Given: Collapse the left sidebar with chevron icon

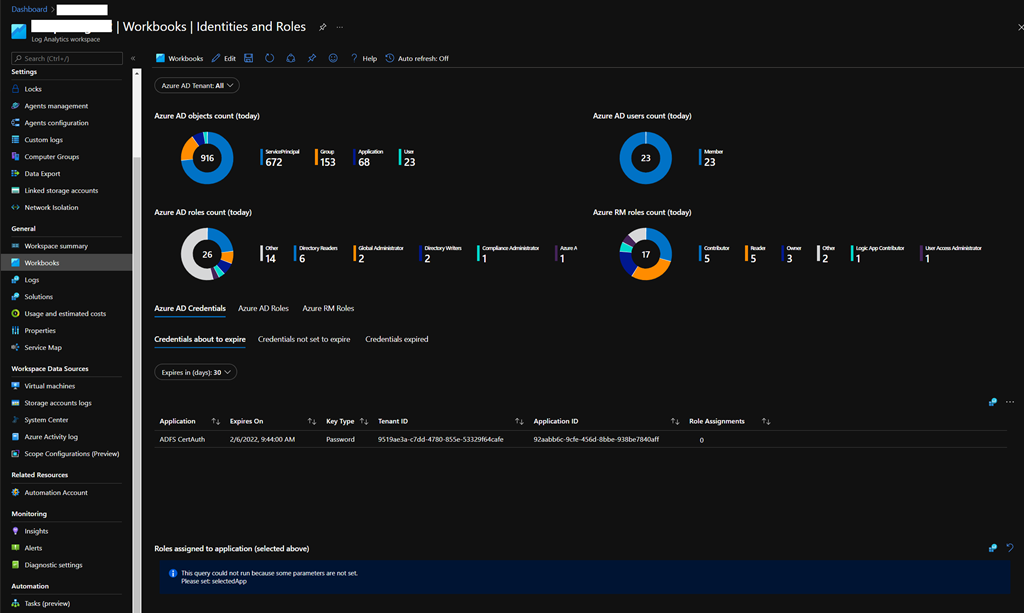Looking at the screenshot, I should (x=133, y=59).
